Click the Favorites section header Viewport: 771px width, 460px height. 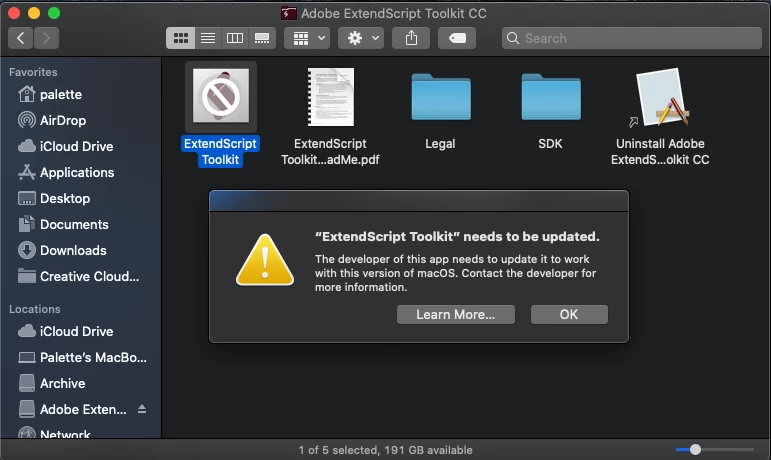[x=33, y=72]
